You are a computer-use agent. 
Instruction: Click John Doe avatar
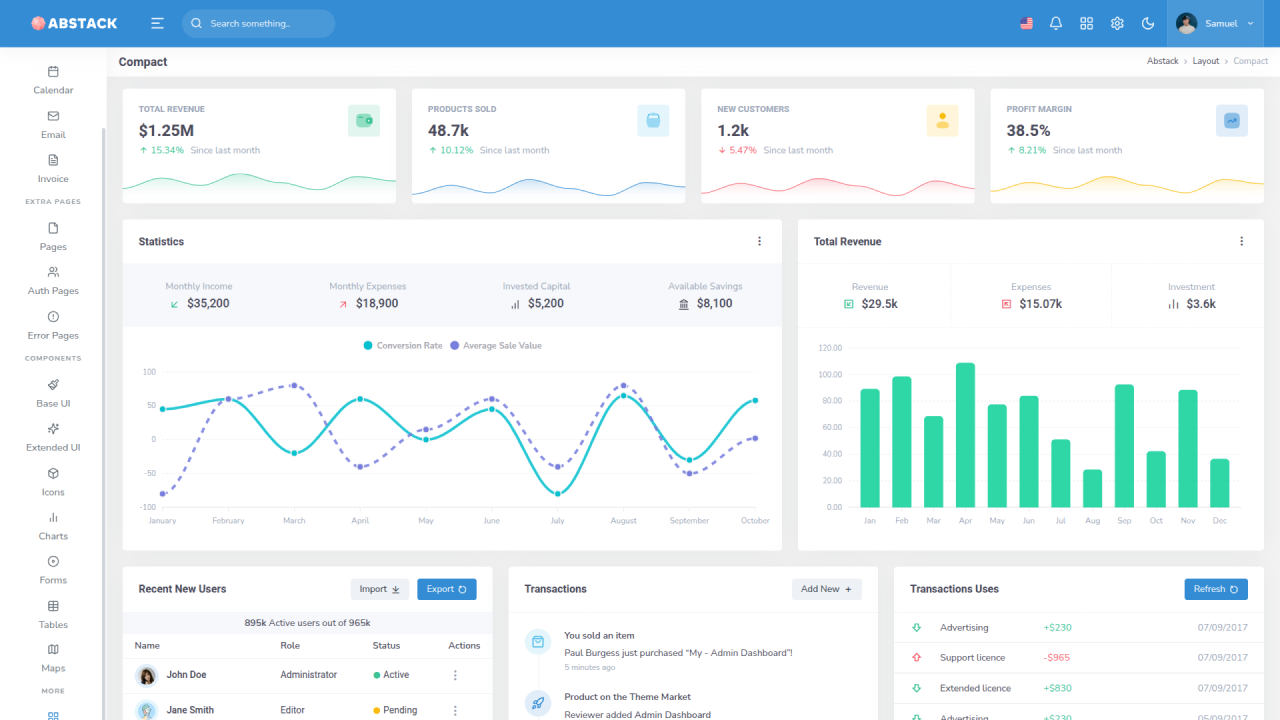coord(147,676)
